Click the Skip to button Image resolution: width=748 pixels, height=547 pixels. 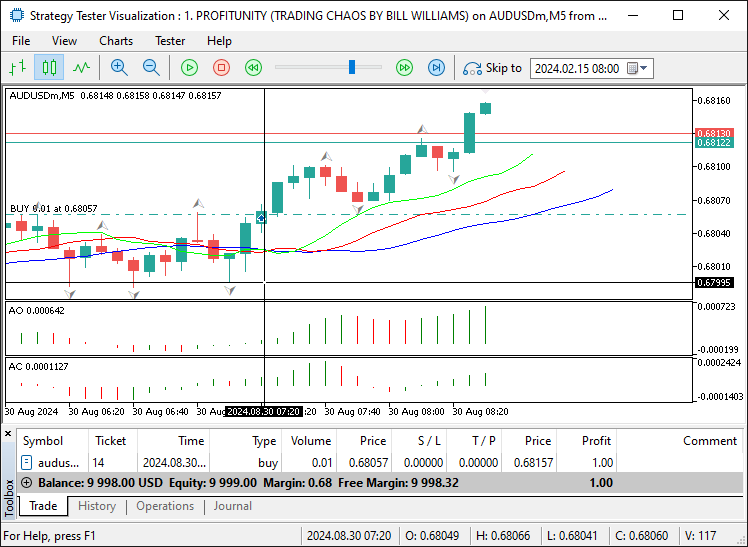click(x=492, y=68)
